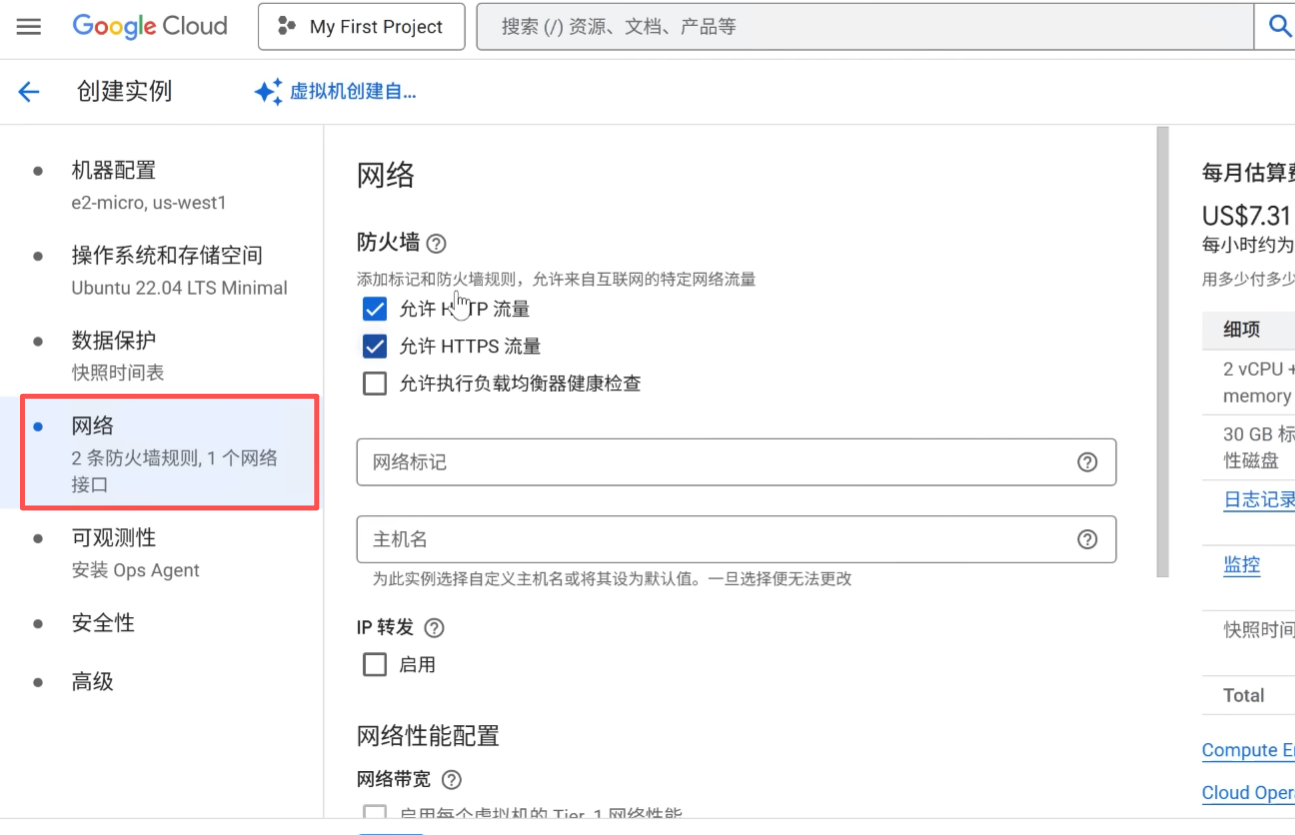Click help icon in 主机名 field
The width and height of the screenshot is (1295, 835).
pyautogui.click(x=1087, y=539)
